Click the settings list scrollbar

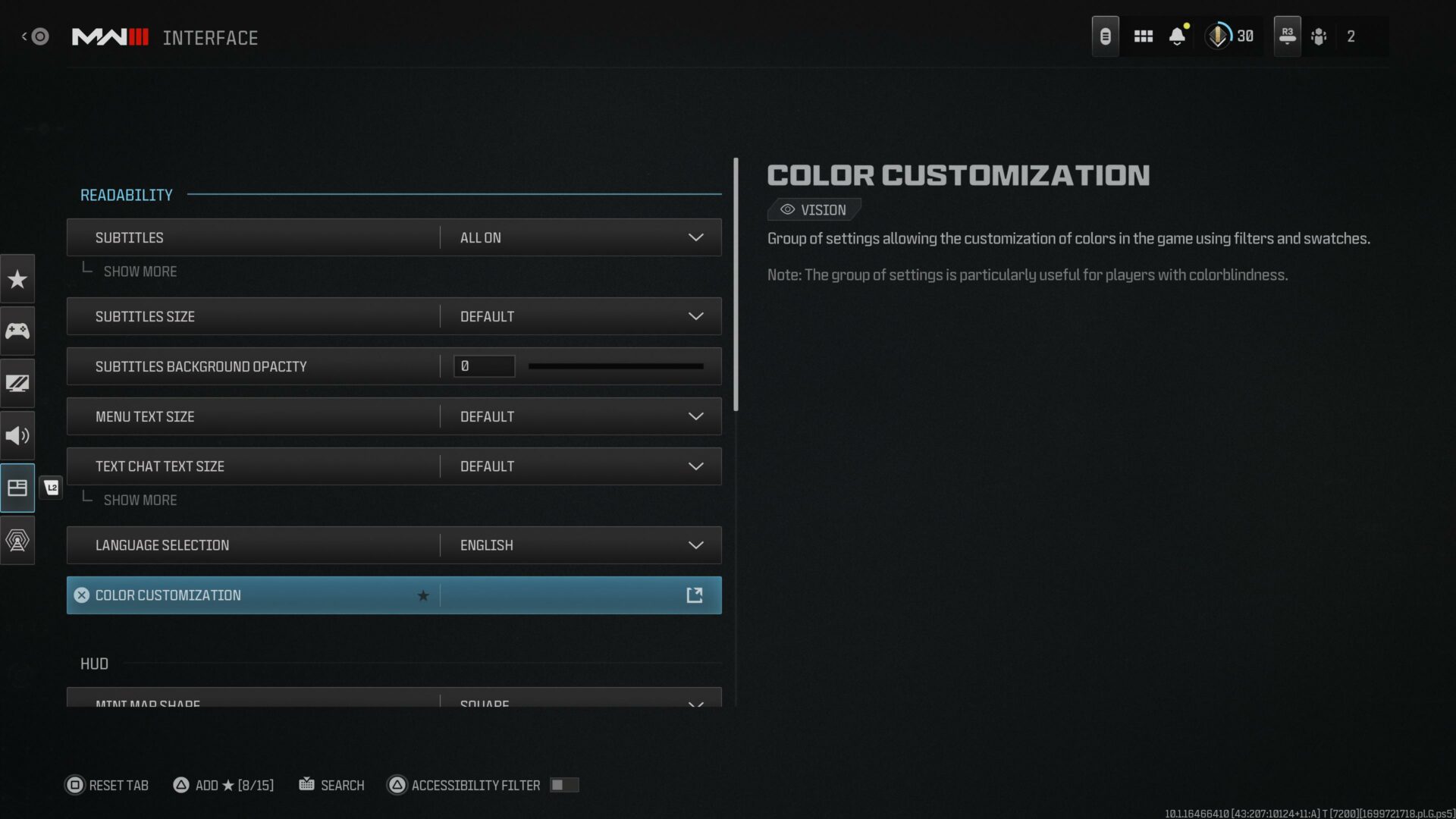tap(736, 284)
